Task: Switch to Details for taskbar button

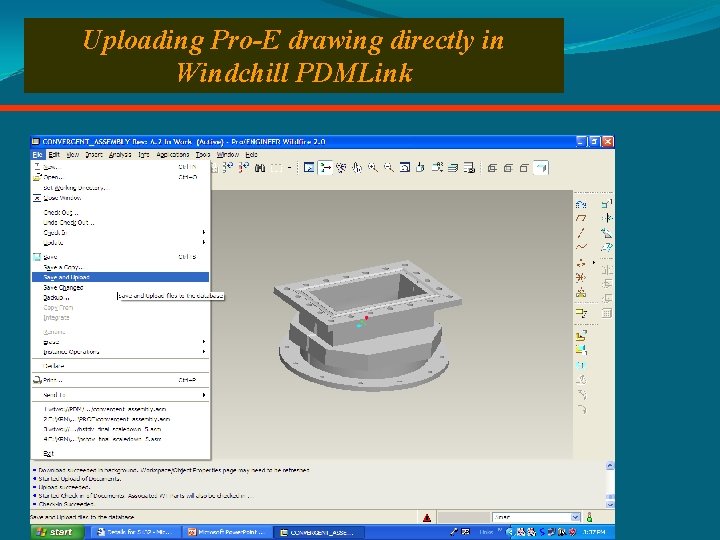Action: point(136,533)
